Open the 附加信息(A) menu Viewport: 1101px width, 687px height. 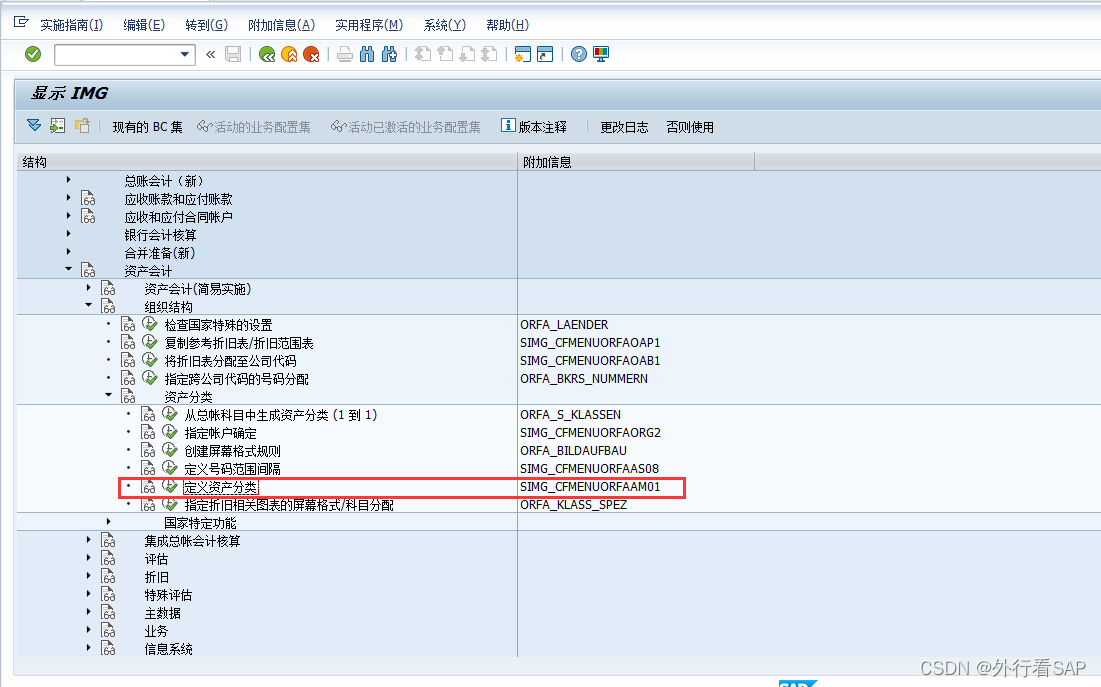click(281, 24)
